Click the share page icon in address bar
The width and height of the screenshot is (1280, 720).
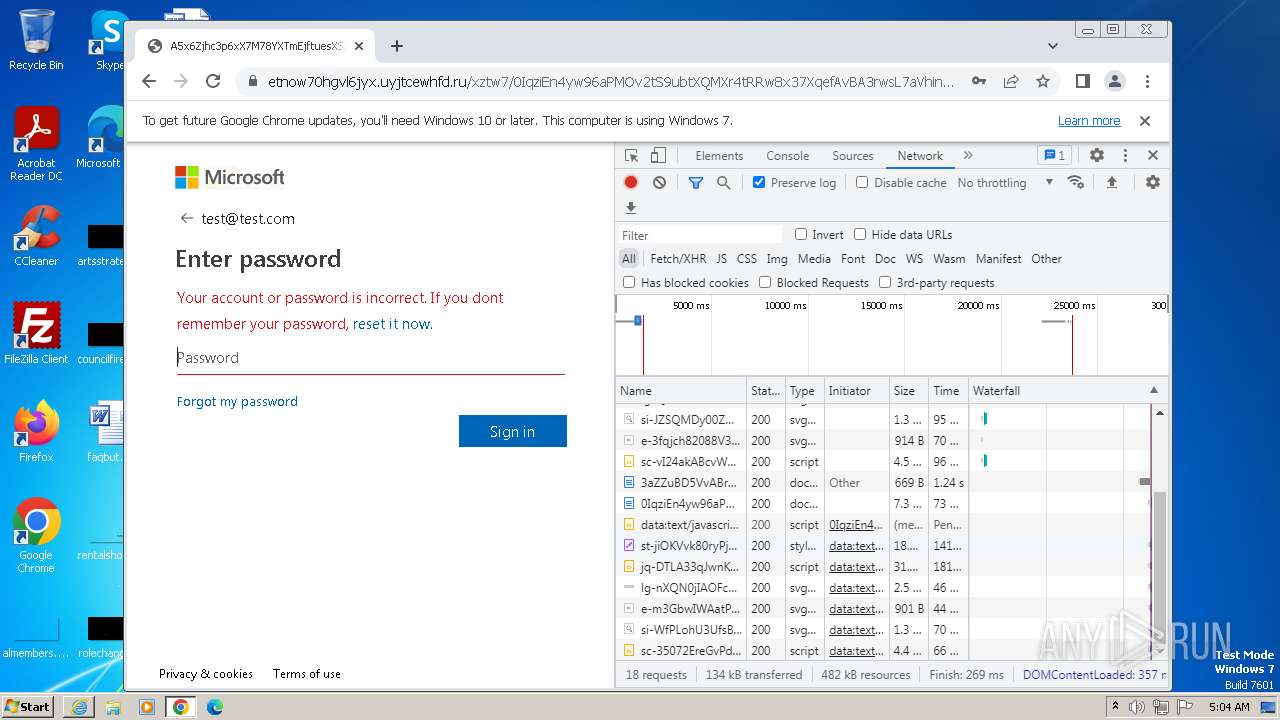[1011, 81]
